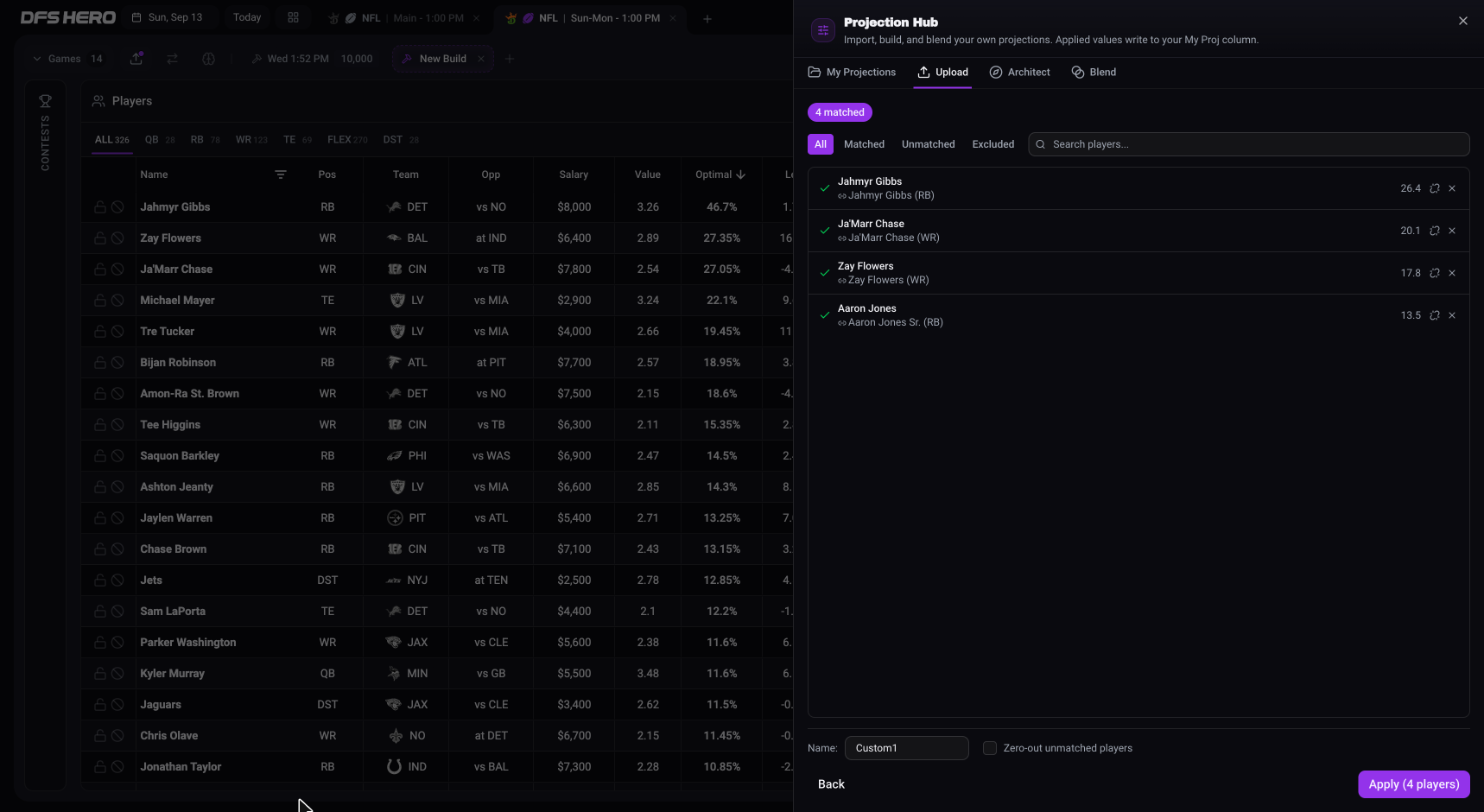Open the Blend tab

coord(1093,72)
